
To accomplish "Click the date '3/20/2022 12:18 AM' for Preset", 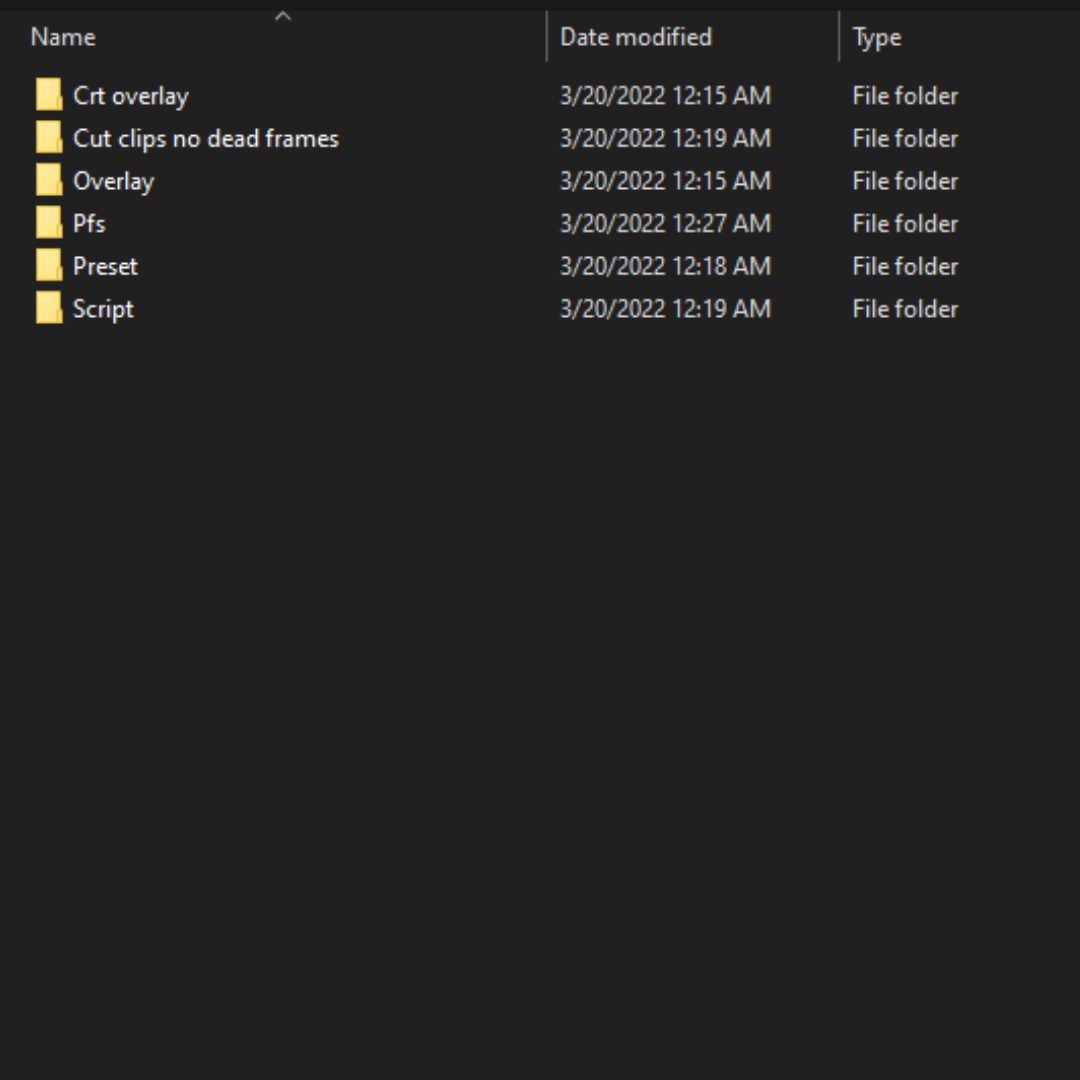I will 665,266.
